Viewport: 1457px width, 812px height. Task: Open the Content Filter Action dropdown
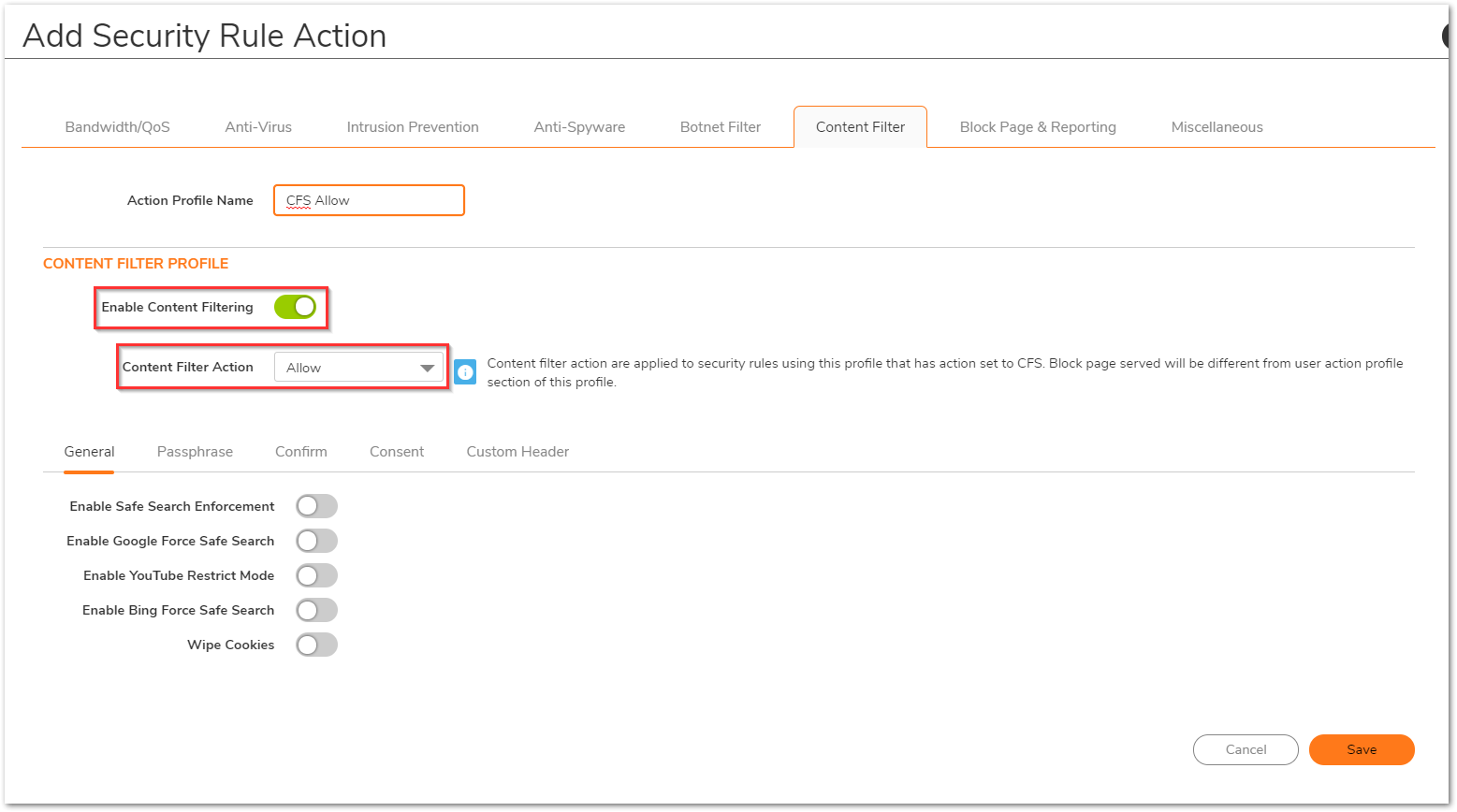tap(358, 368)
